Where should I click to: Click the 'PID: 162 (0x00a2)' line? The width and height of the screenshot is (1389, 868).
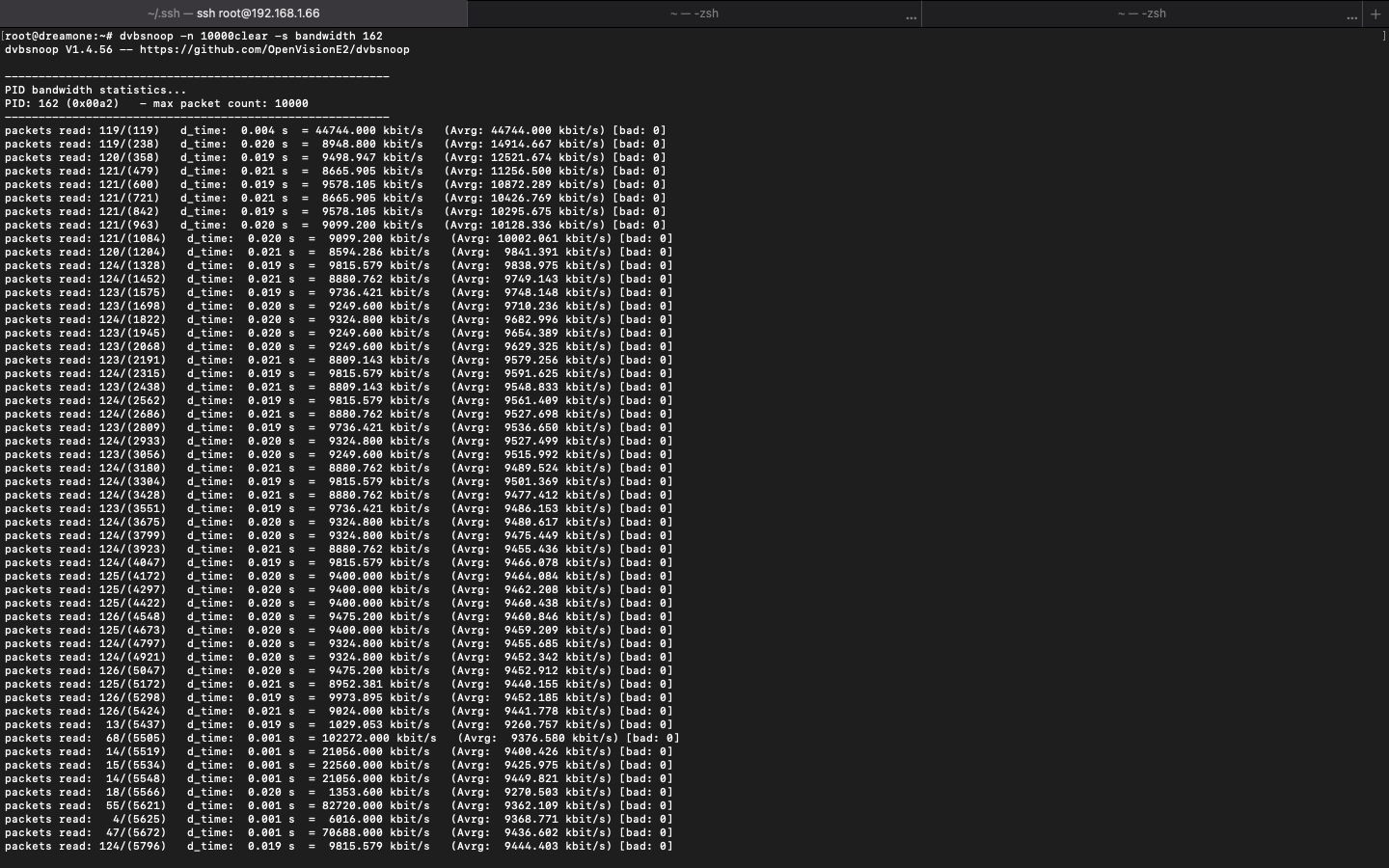[x=62, y=103]
